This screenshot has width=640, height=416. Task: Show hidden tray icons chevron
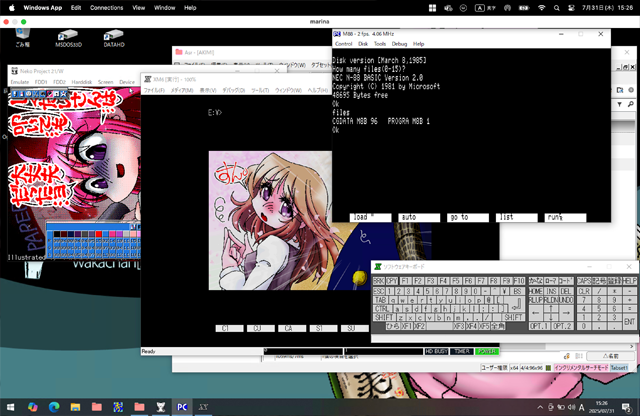(x=540, y=407)
